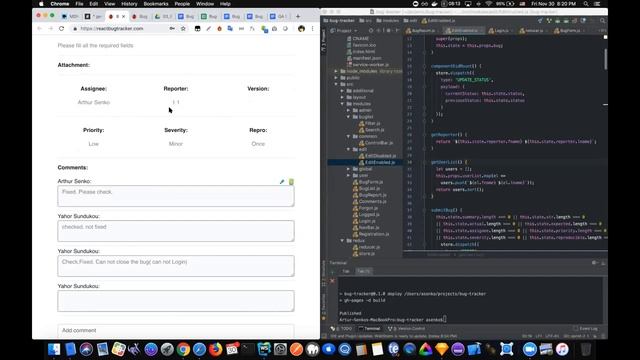Open the Terminal tool window tab at bottom
The height and width of the screenshot is (360, 640).
(x=369, y=329)
